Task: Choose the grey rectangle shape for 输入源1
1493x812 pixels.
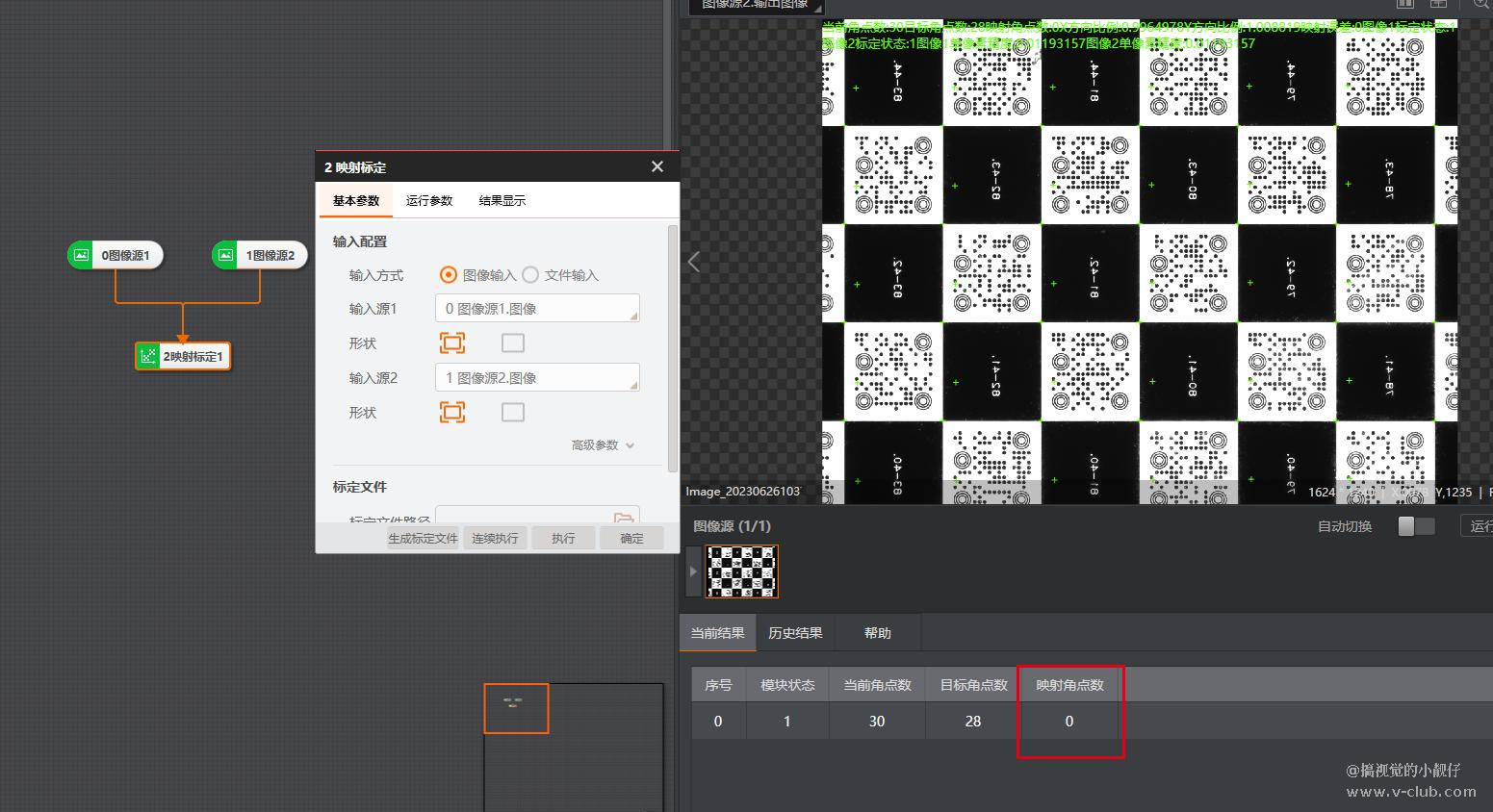Action: point(513,343)
